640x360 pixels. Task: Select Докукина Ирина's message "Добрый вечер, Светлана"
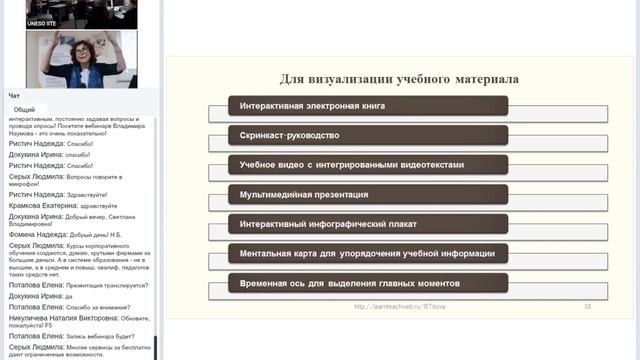[x=72, y=220]
